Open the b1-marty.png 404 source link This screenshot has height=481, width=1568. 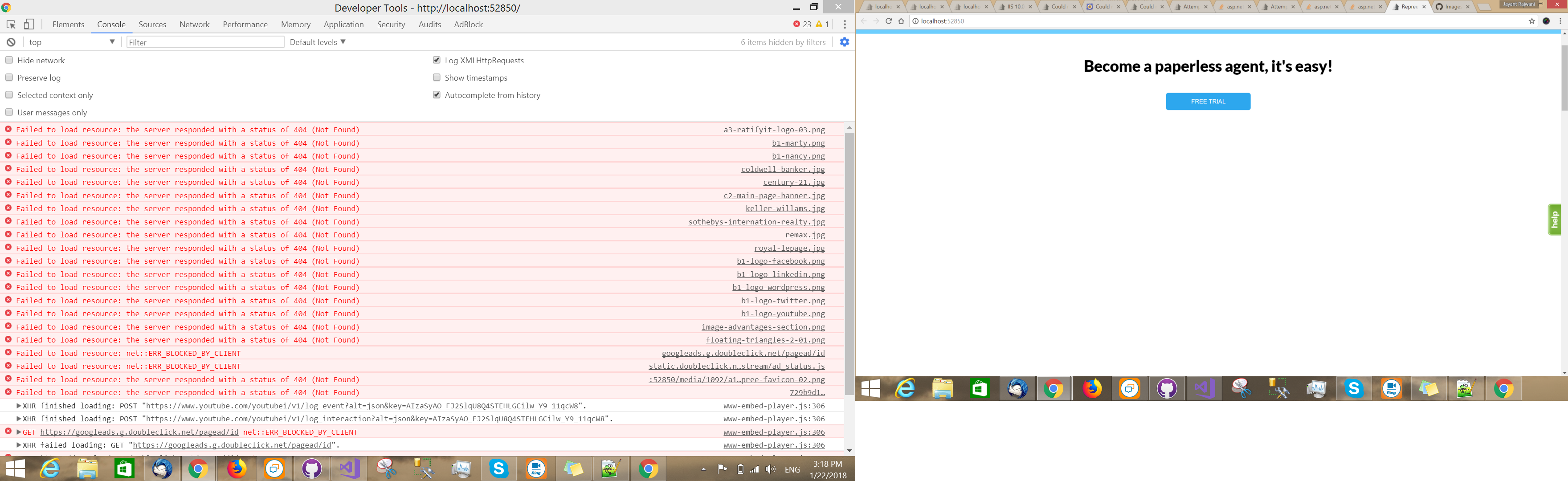pos(798,143)
